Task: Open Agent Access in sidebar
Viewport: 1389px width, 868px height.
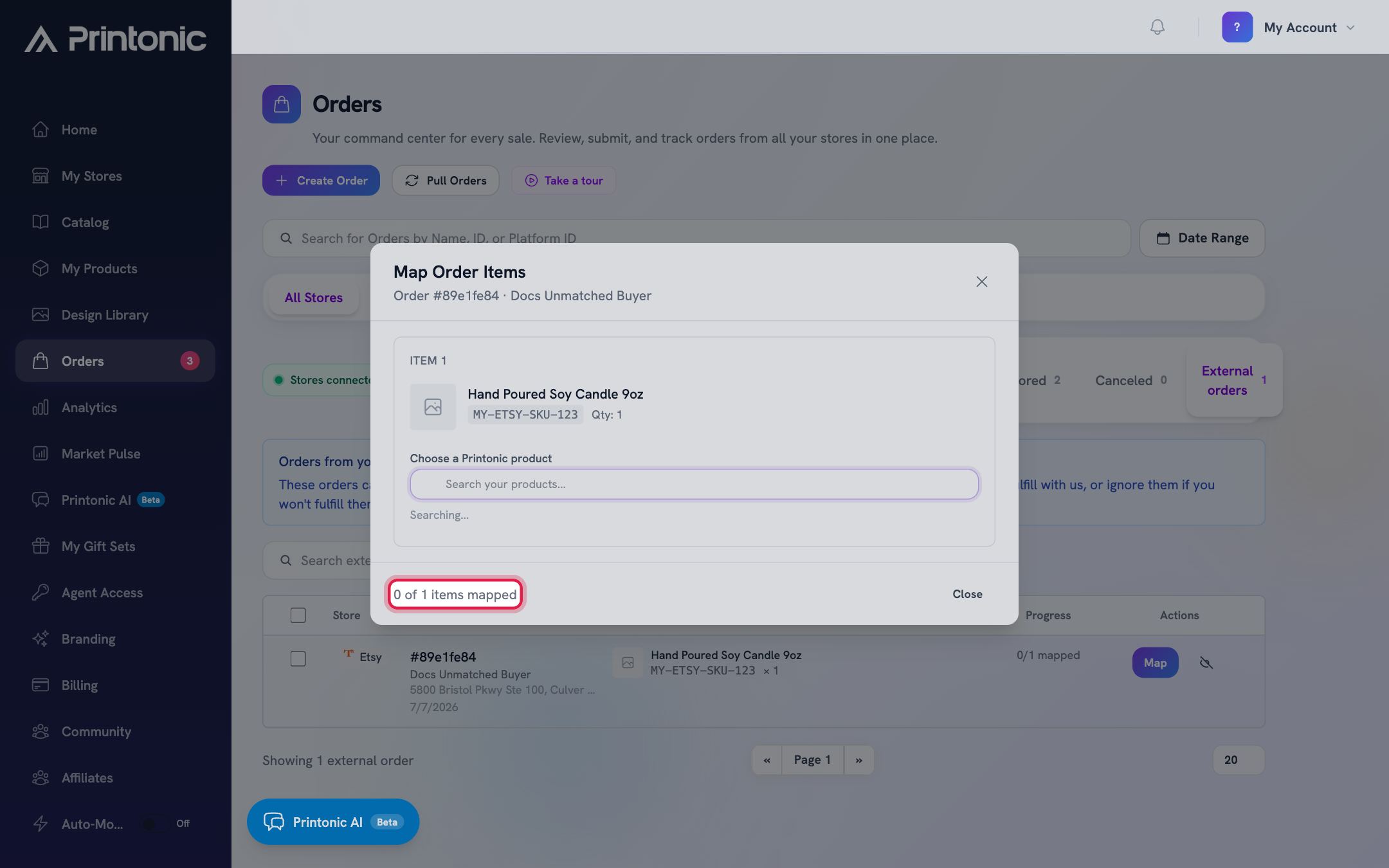Action: [x=115, y=592]
